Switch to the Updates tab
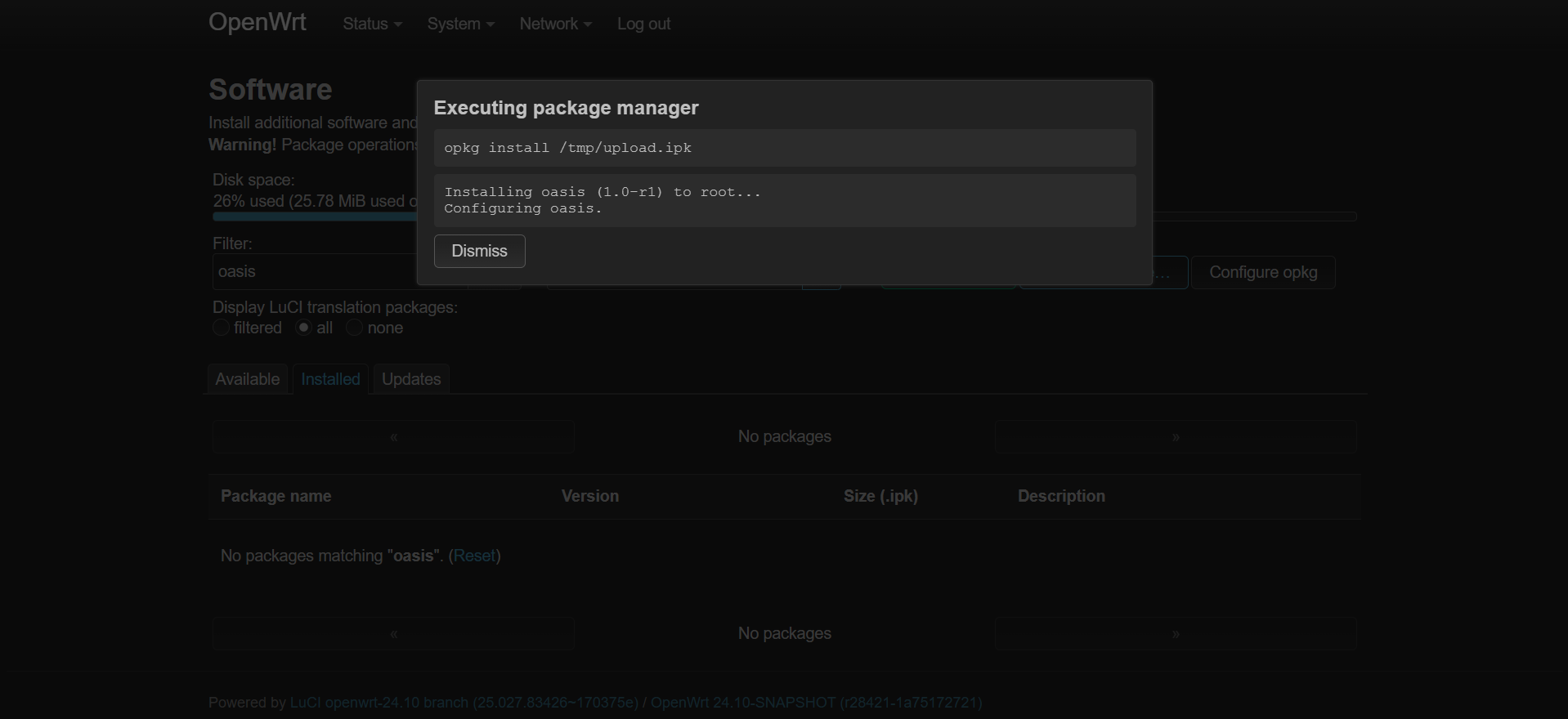This screenshot has height=719, width=1568. [x=411, y=379]
